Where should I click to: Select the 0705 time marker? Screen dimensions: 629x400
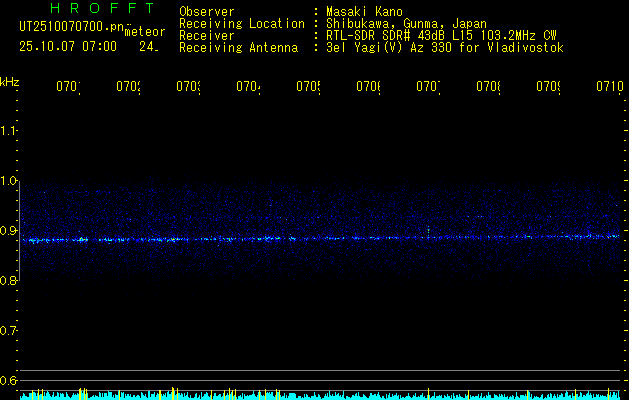click(x=307, y=87)
